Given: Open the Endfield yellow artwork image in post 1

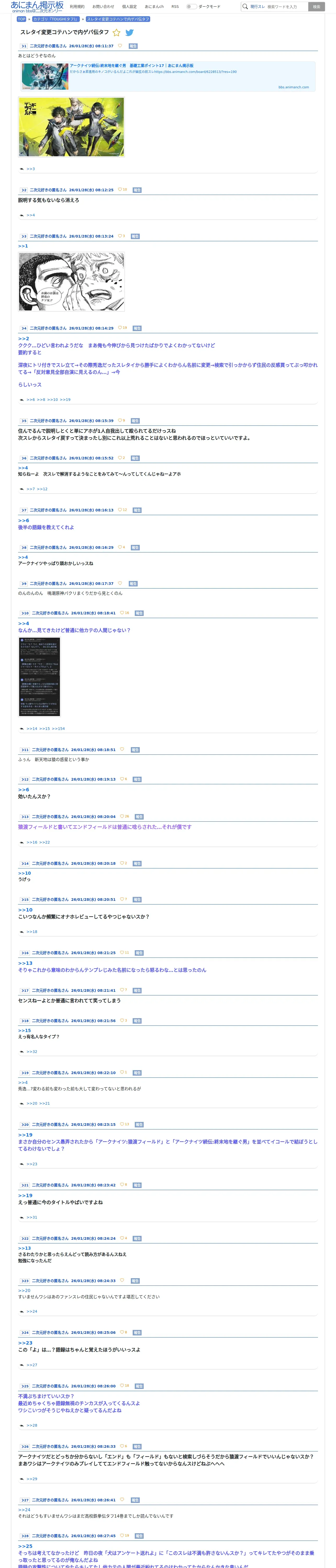Looking at the screenshot, I should 71,127.
